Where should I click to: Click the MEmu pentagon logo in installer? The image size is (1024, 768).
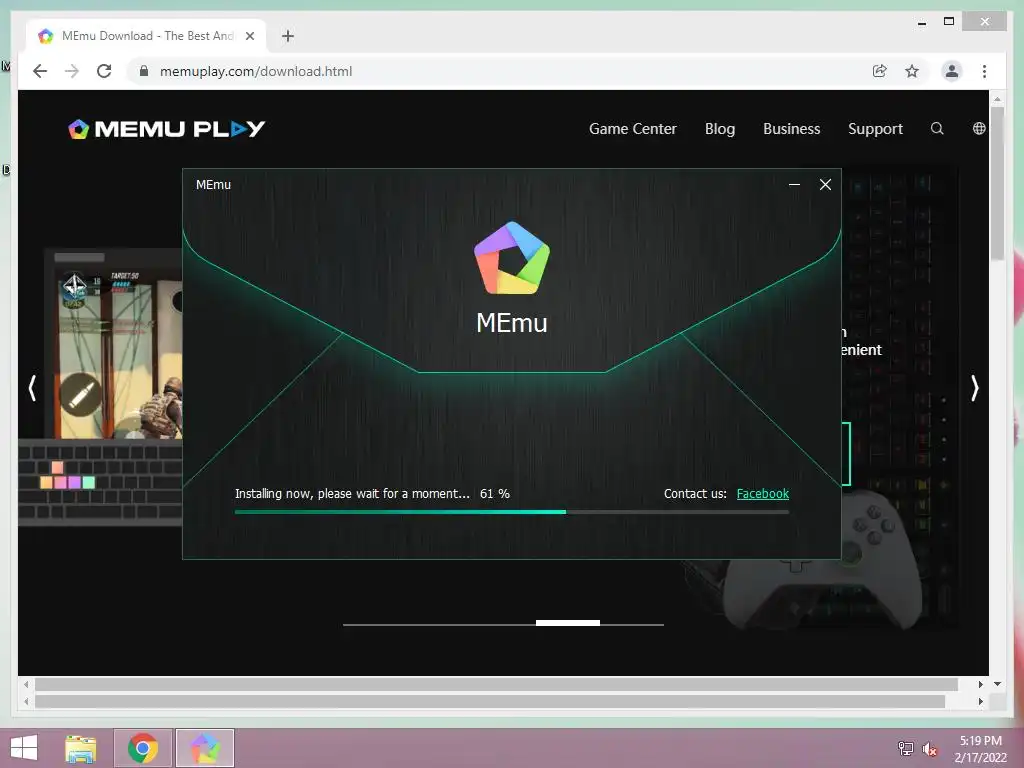click(x=512, y=257)
